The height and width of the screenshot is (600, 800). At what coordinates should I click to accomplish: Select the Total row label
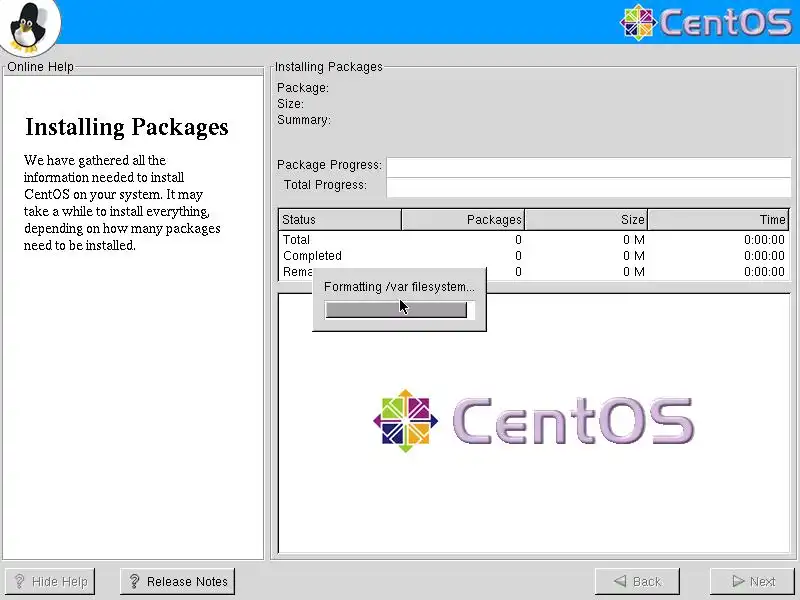pyautogui.click(x=296, y=239)
